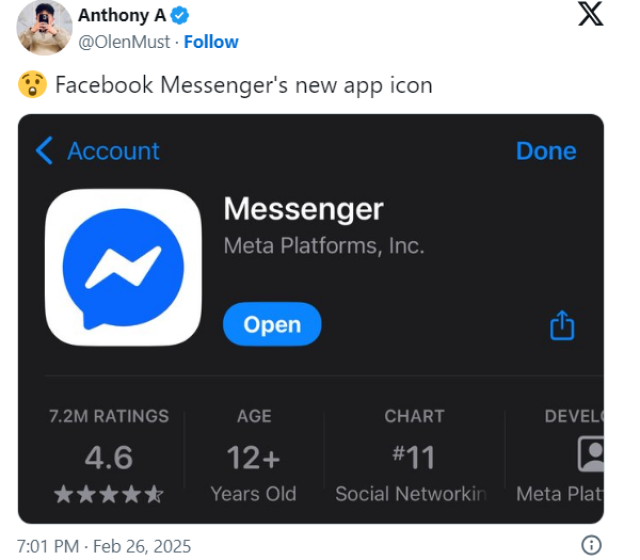Open the @OlenMust handle link
Image resolution: width=640 pixels, height=560 pixels.
124,42
